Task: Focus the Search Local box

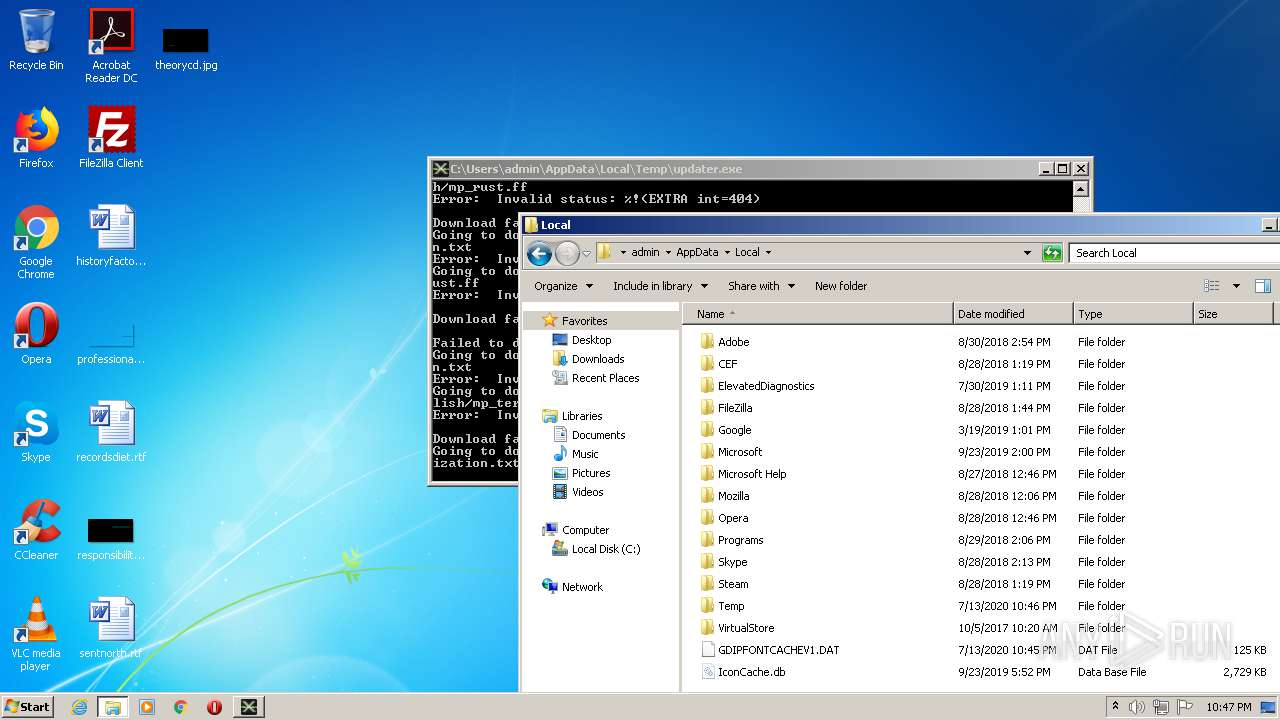Action: (x=1172, y=253)
